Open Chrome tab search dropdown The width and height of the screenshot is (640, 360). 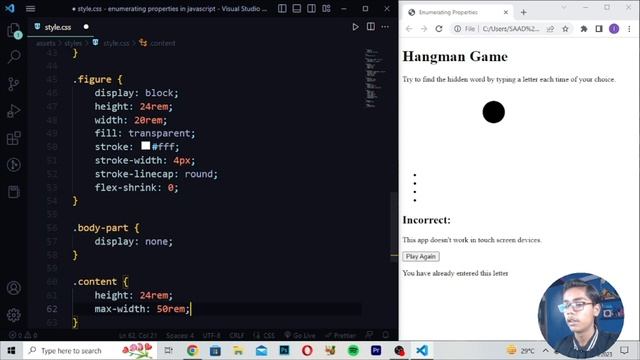564,8
